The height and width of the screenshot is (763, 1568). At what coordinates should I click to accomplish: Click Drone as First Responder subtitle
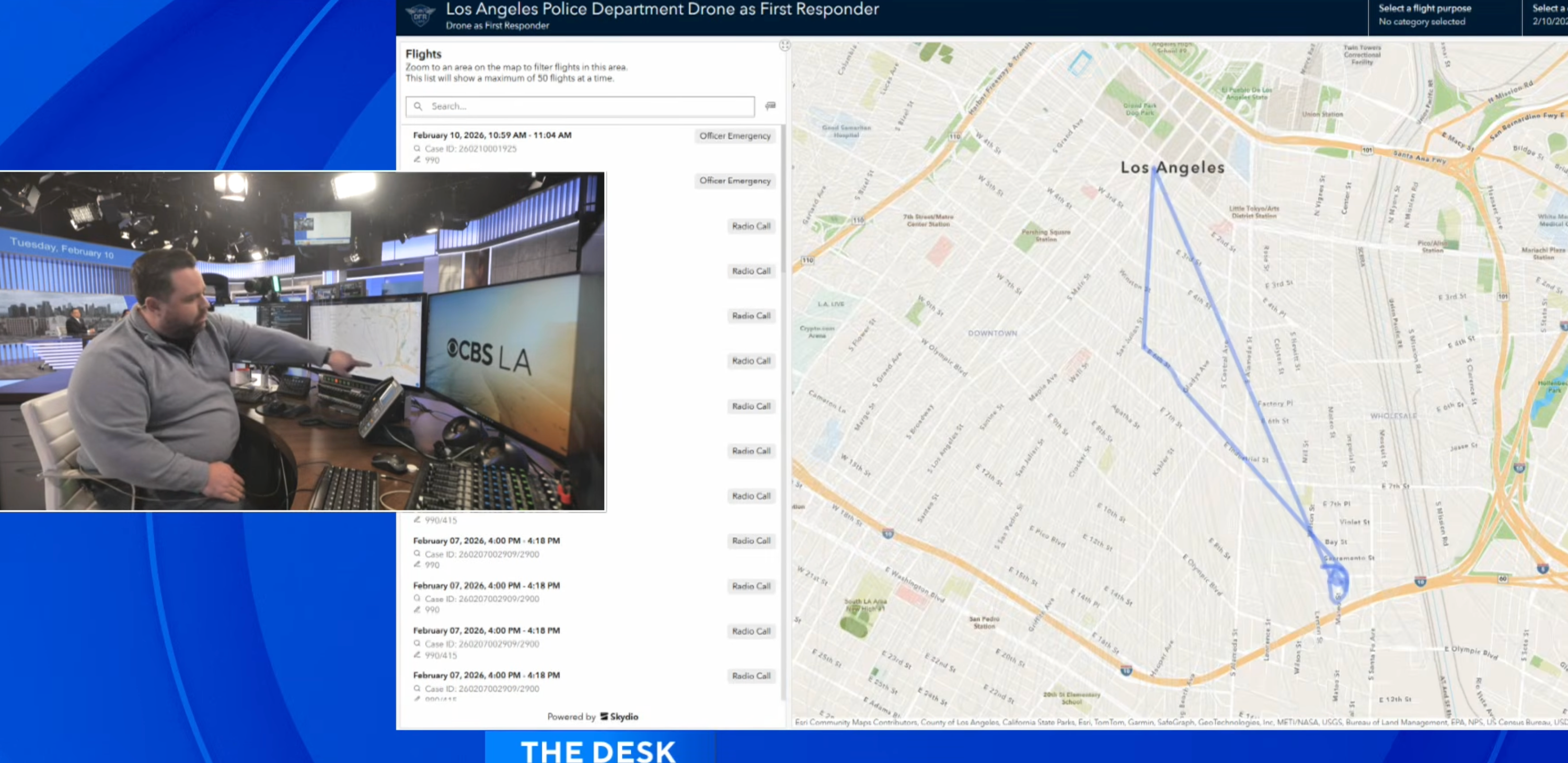[497, 26]
